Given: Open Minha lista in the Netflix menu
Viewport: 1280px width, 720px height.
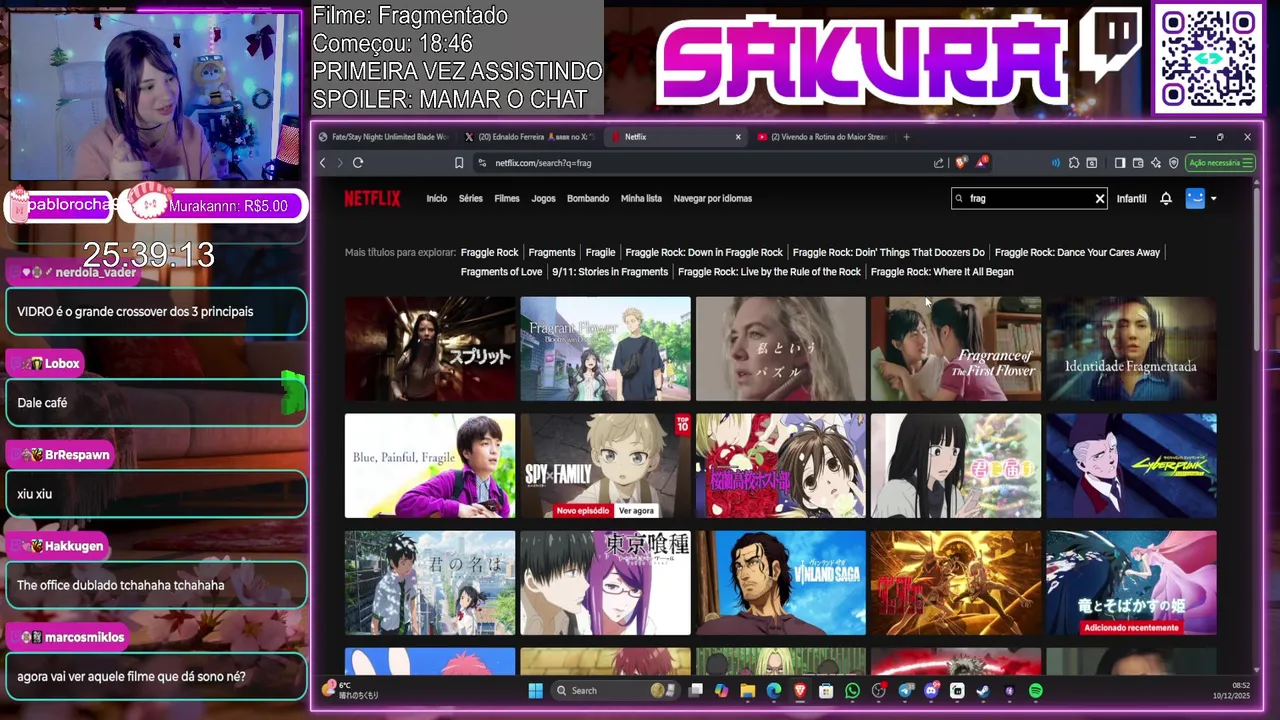Looking at the screenshot, I should (641, 198).
